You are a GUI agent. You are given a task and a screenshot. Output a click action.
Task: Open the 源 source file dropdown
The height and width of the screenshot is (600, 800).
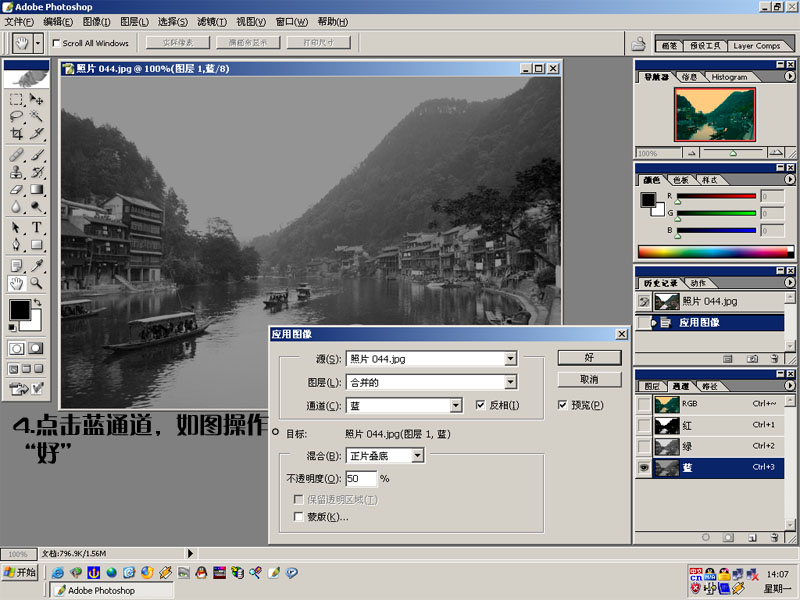[510, 358]
